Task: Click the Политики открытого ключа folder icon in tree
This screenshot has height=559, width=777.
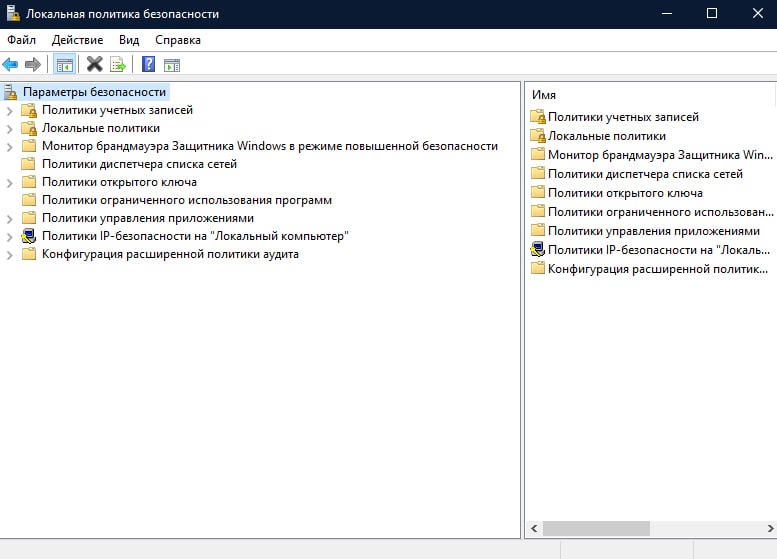Action: coord(29,182)
